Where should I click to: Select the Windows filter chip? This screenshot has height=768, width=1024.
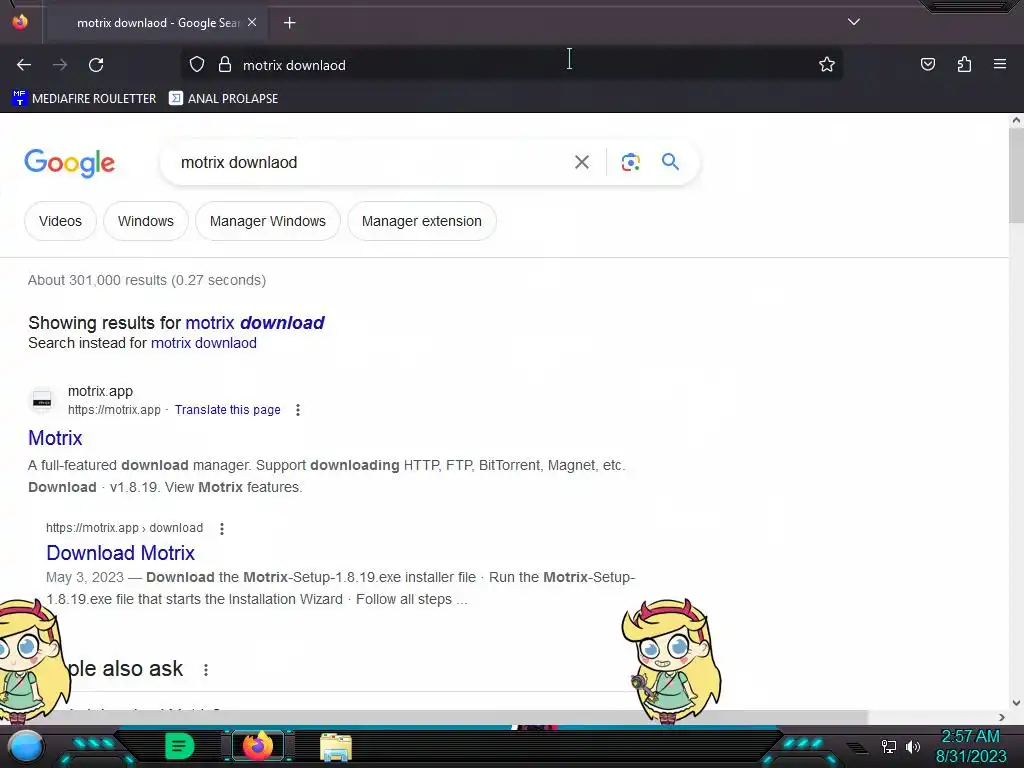[x=146, y=221]
